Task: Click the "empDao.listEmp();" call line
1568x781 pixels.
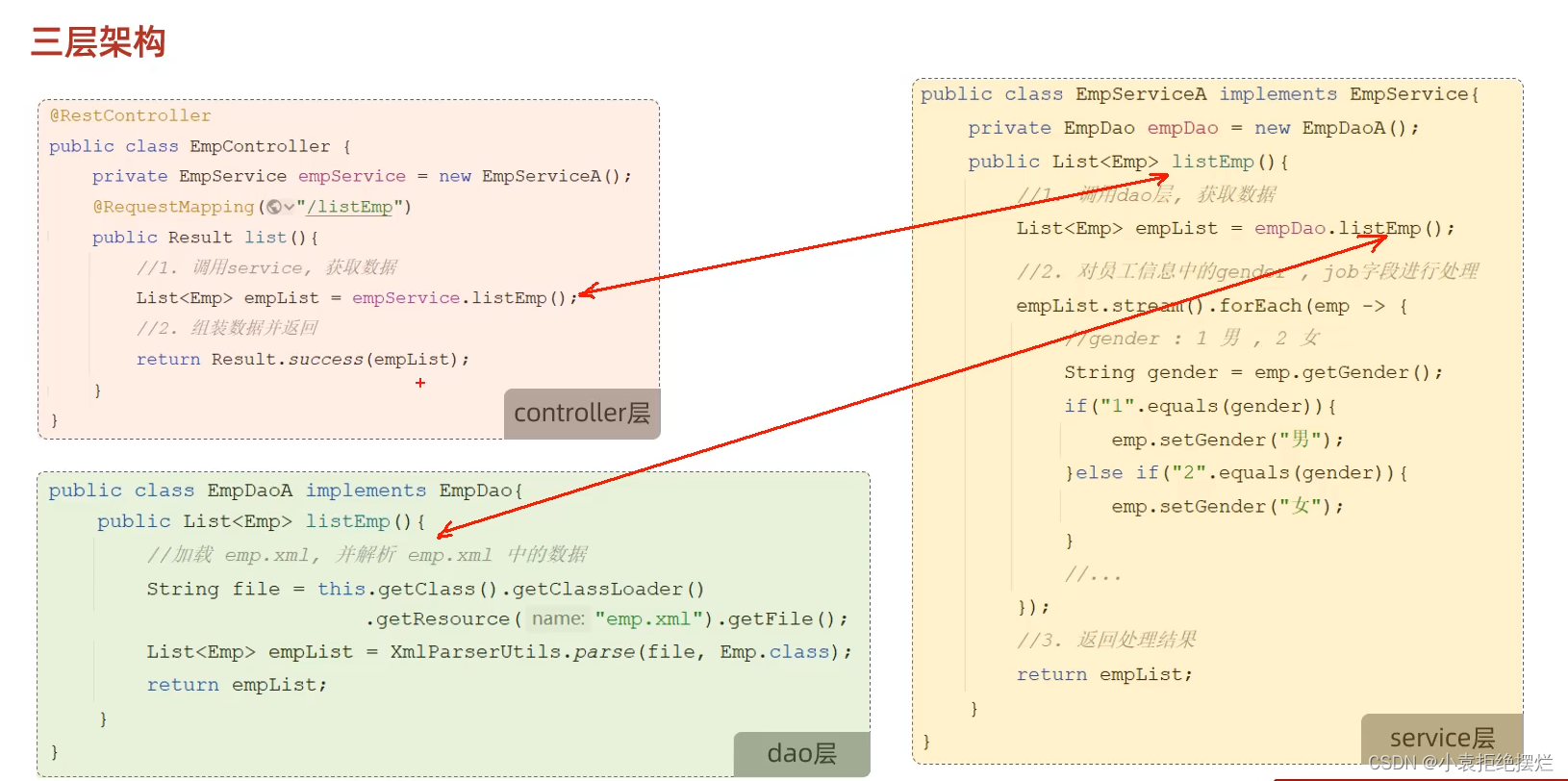Action: 1236,228
